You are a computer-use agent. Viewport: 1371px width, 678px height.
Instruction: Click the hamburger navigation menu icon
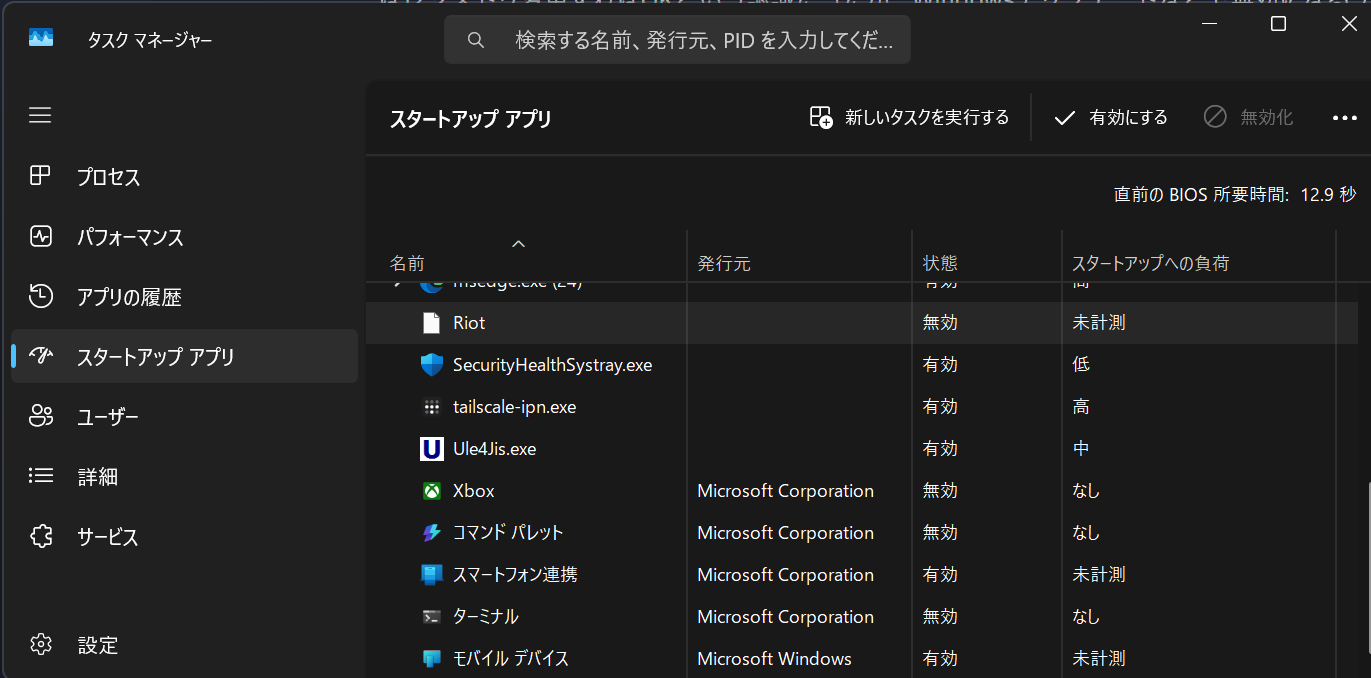(40, 116)
